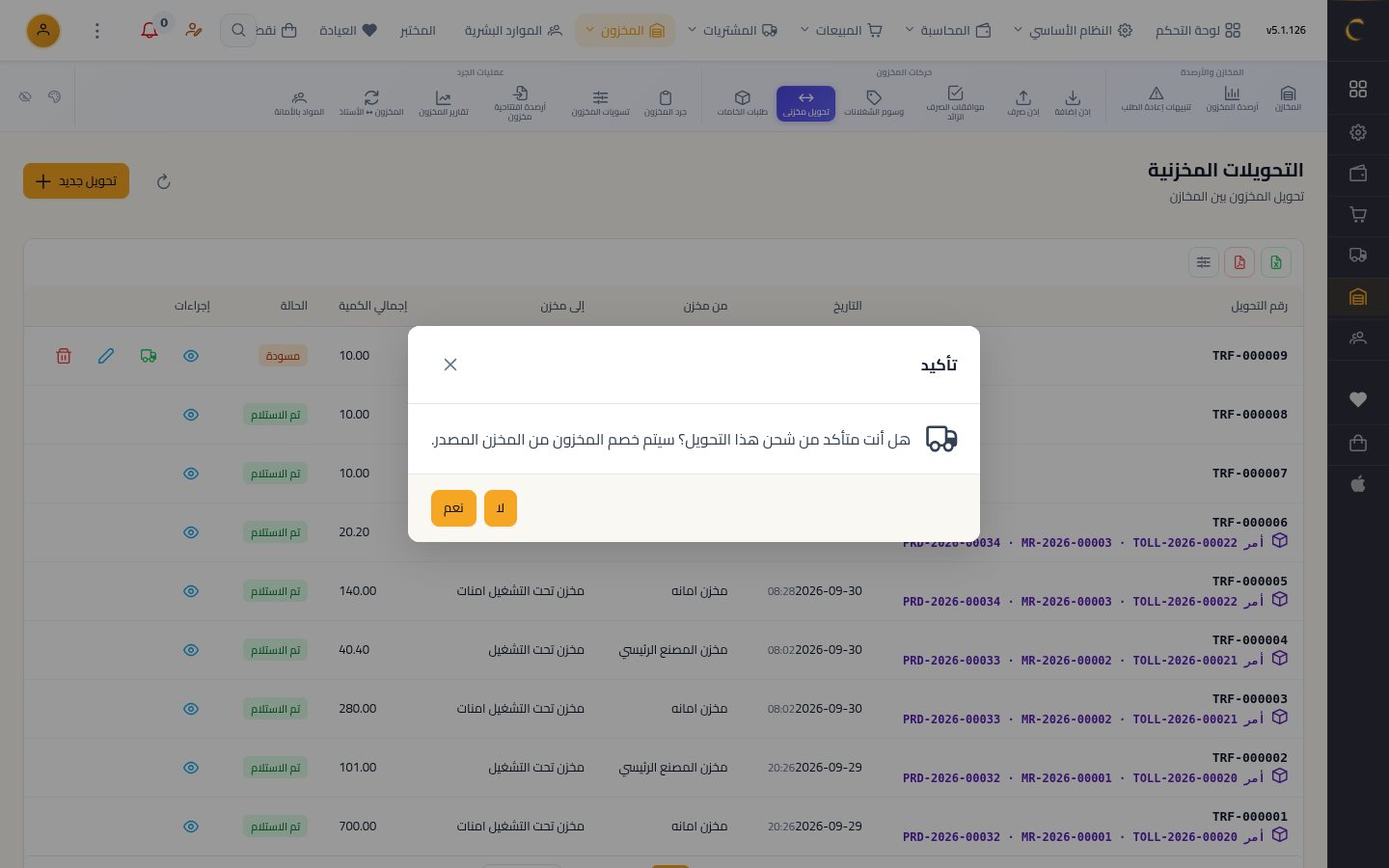Click the لا button to cancel
Image resolution: width=1389 pixels, height=868 pixels.
coord(501,508)
